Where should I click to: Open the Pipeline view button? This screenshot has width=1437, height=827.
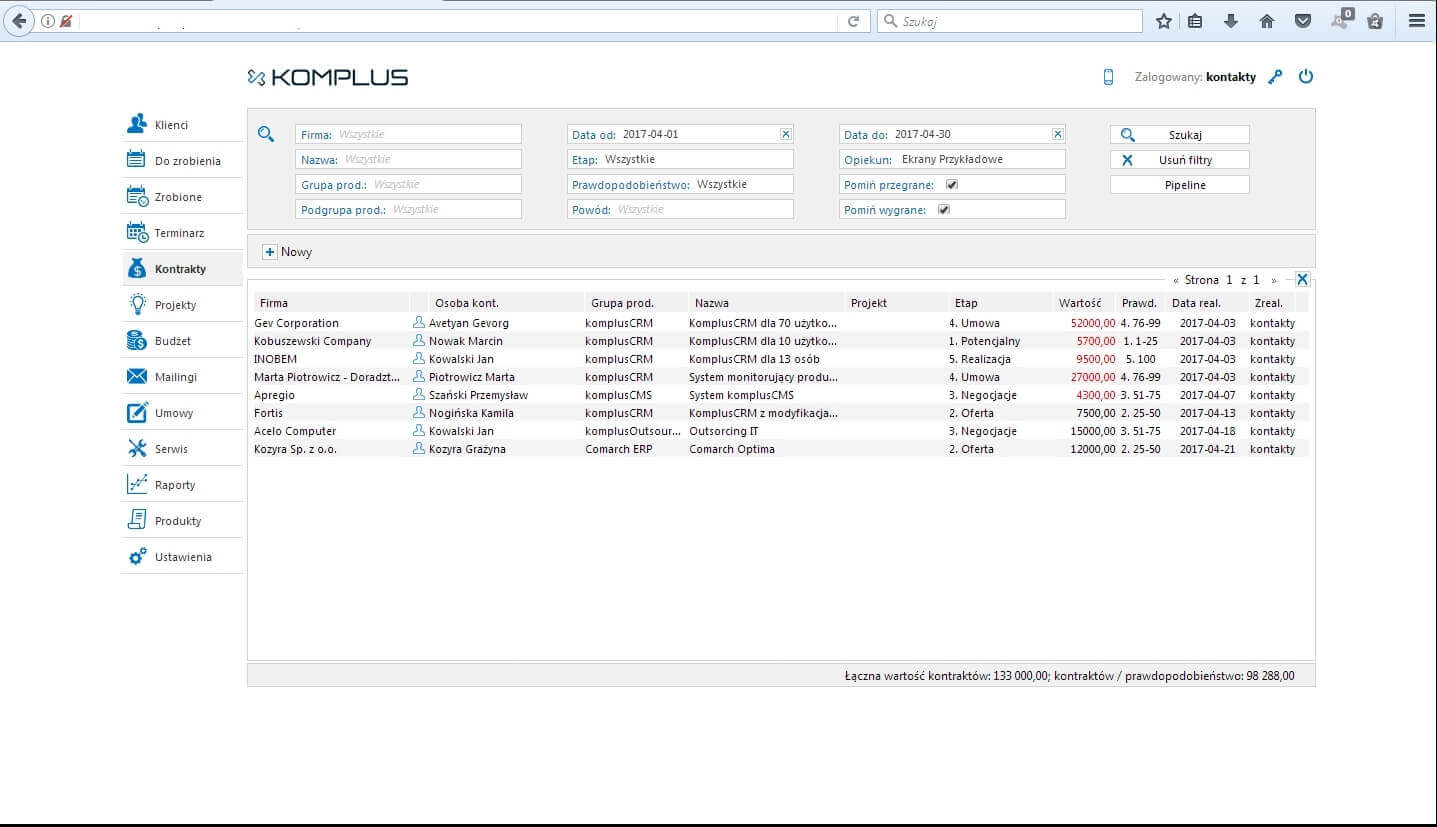click(1180, 185)
